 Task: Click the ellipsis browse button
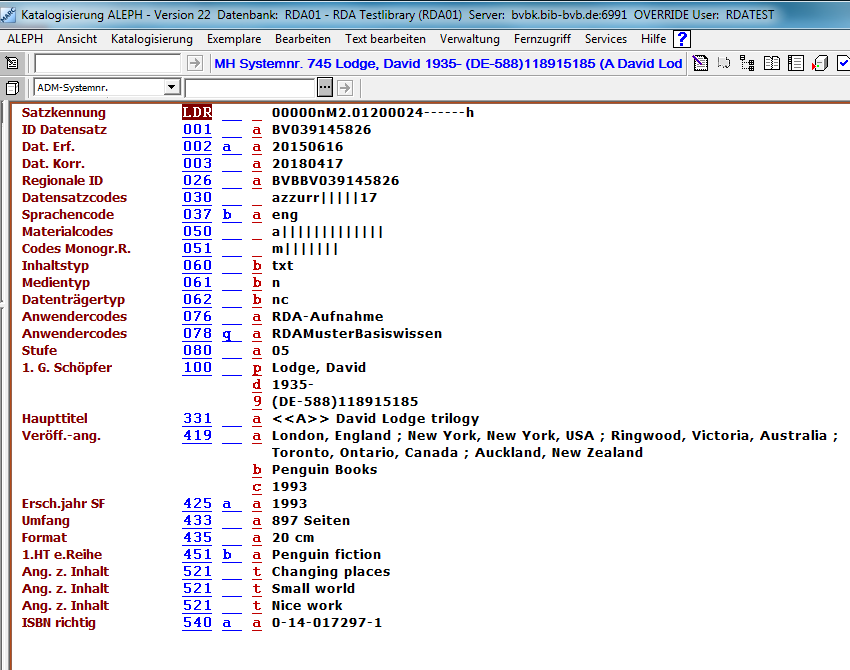coord(324,88)
